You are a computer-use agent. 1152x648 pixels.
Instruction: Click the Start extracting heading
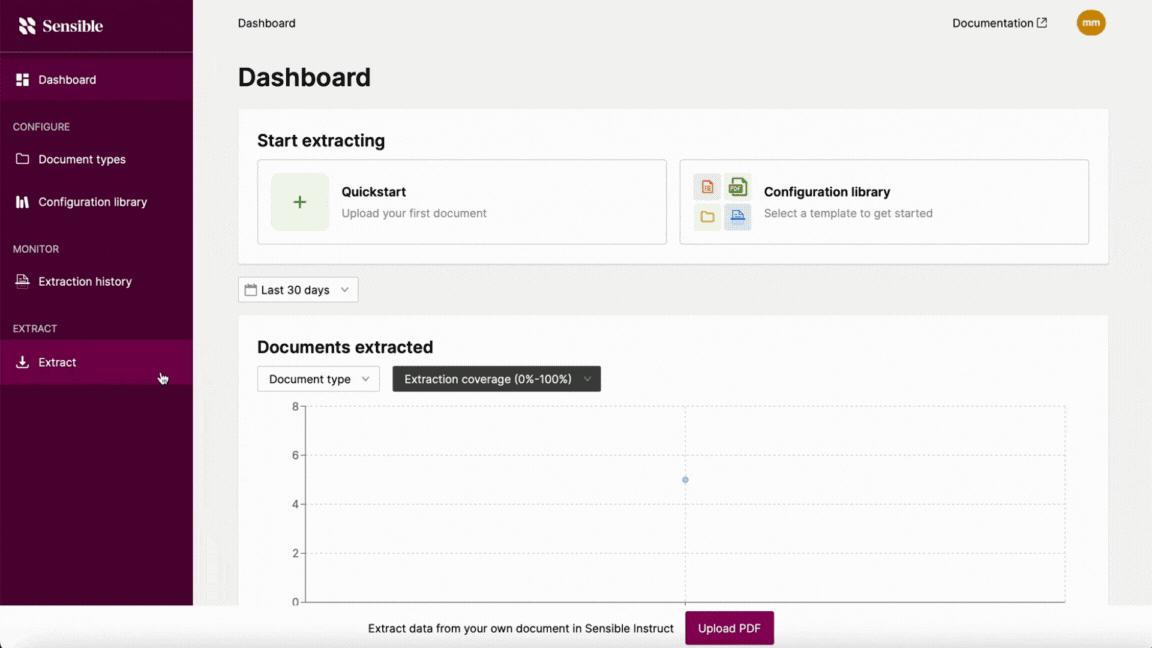[321, 140]
